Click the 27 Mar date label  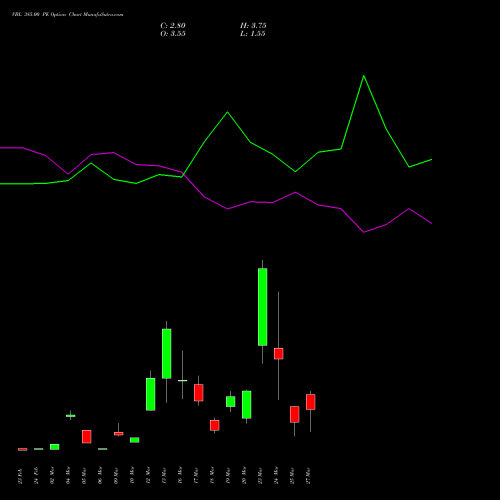pyautogui.click(x=308, y=476)
